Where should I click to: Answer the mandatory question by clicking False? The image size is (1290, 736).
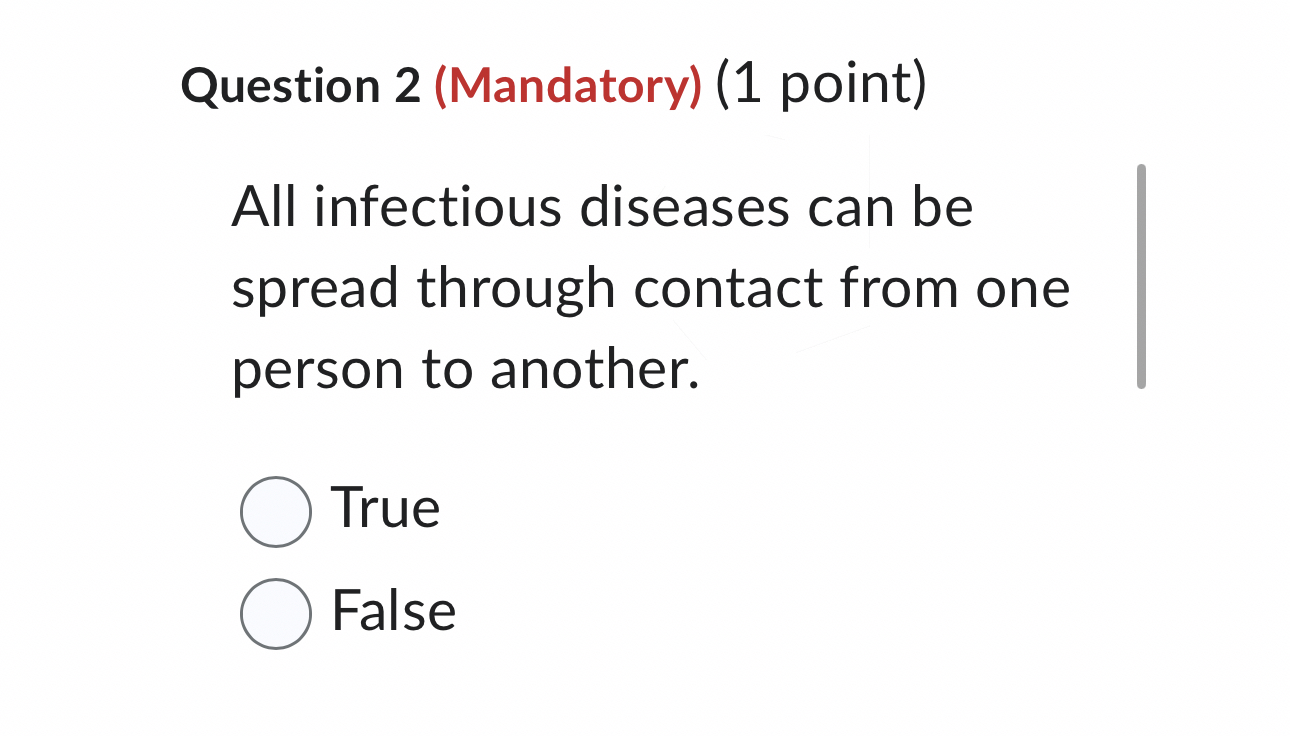coord(275,611)
